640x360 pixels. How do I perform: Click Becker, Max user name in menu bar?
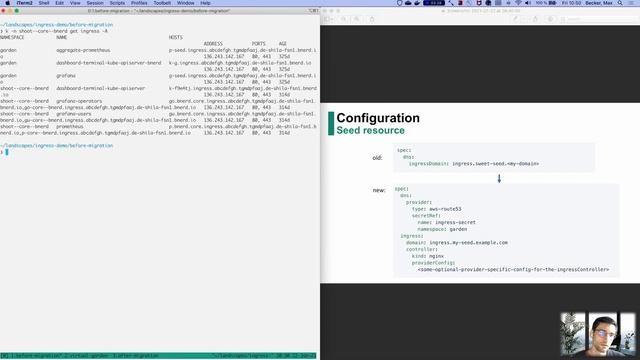coord(599,3)
